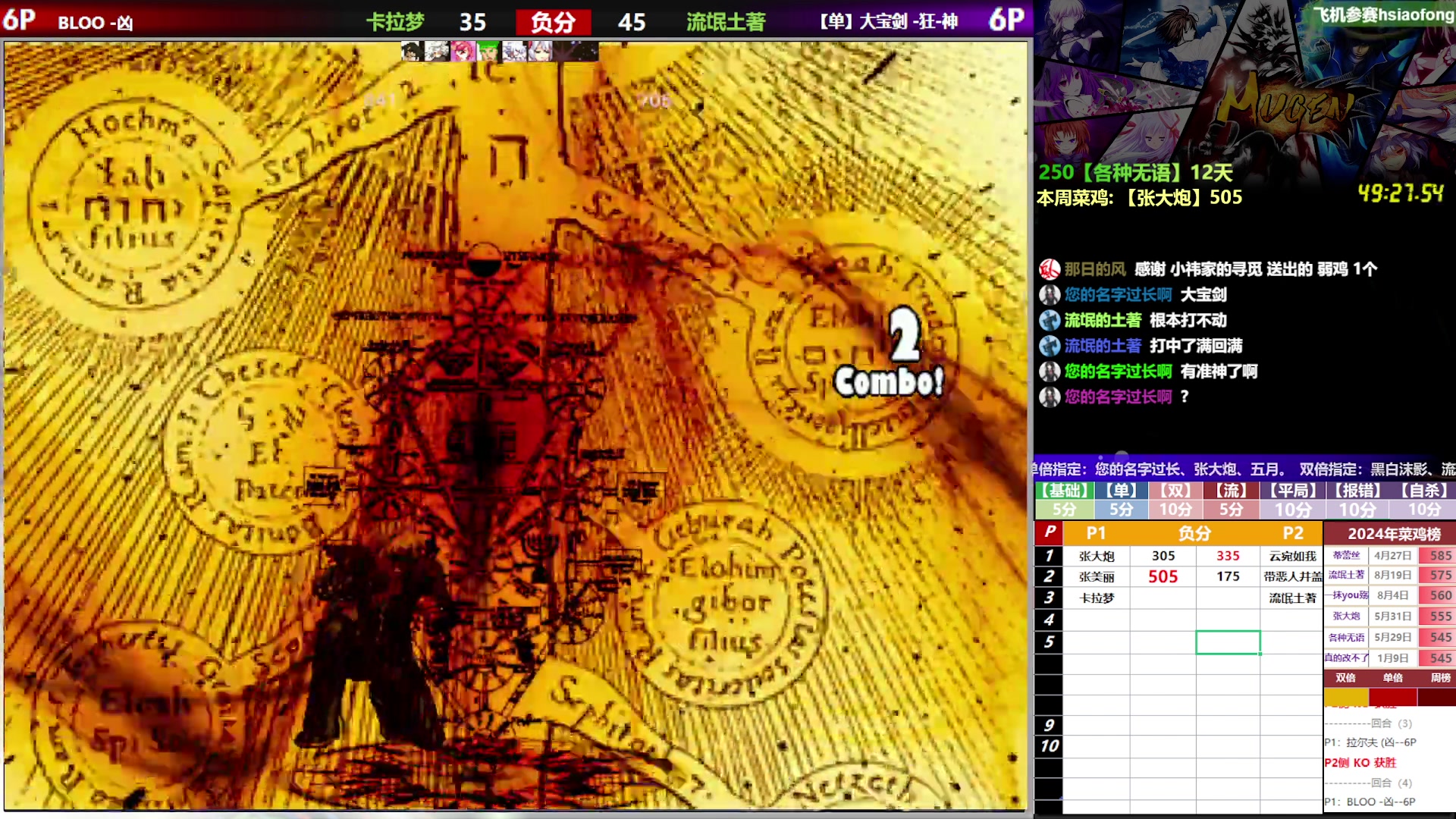Select the 【基础】 score category header
Viewport: 1456px width, 819px height.
(x=1065, y=491)
